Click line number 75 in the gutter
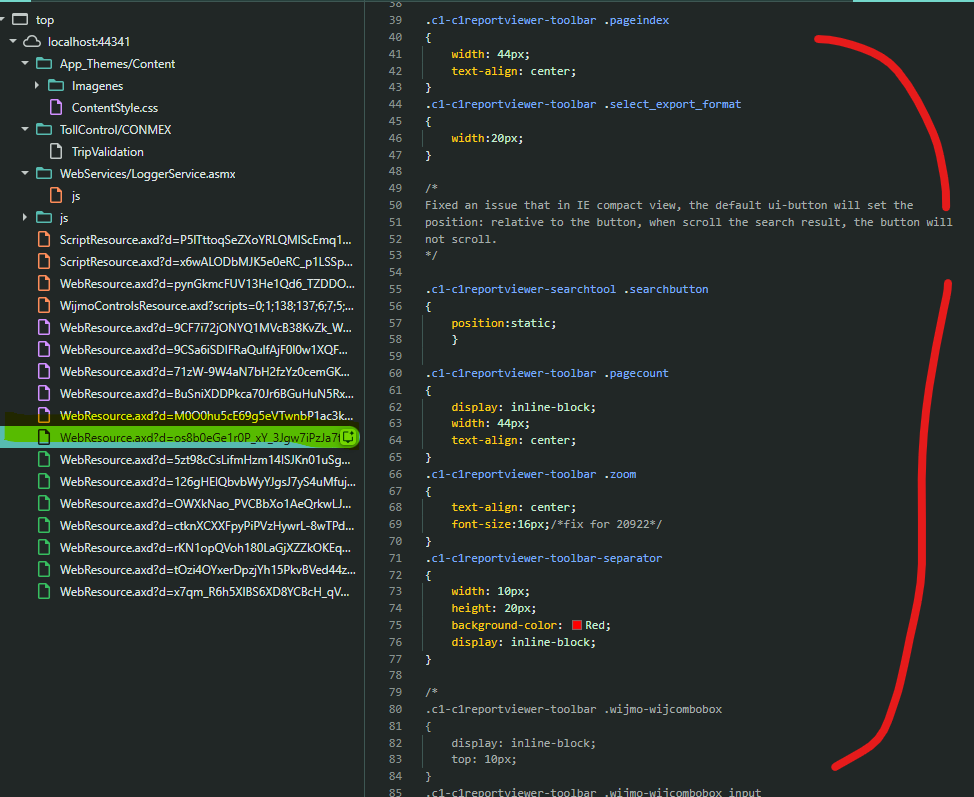This screenshot has width=974, height=797. coord(395,625)
